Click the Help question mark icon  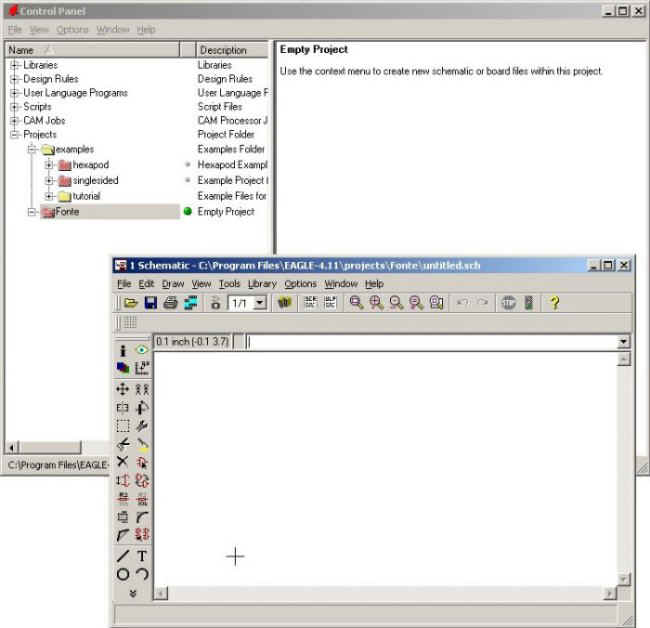coord(554,303)
